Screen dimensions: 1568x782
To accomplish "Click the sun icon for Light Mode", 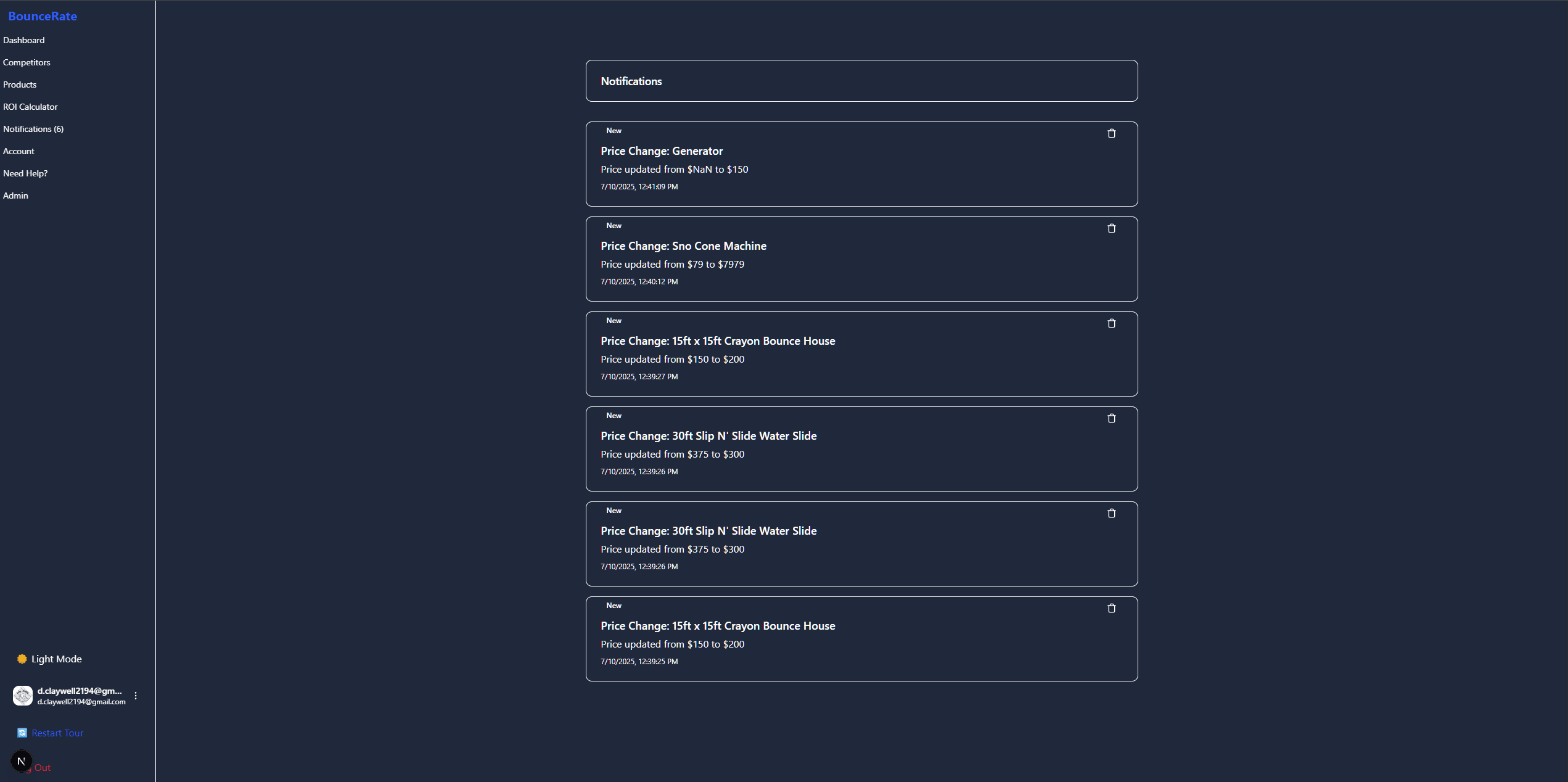I will pos(22,659).
